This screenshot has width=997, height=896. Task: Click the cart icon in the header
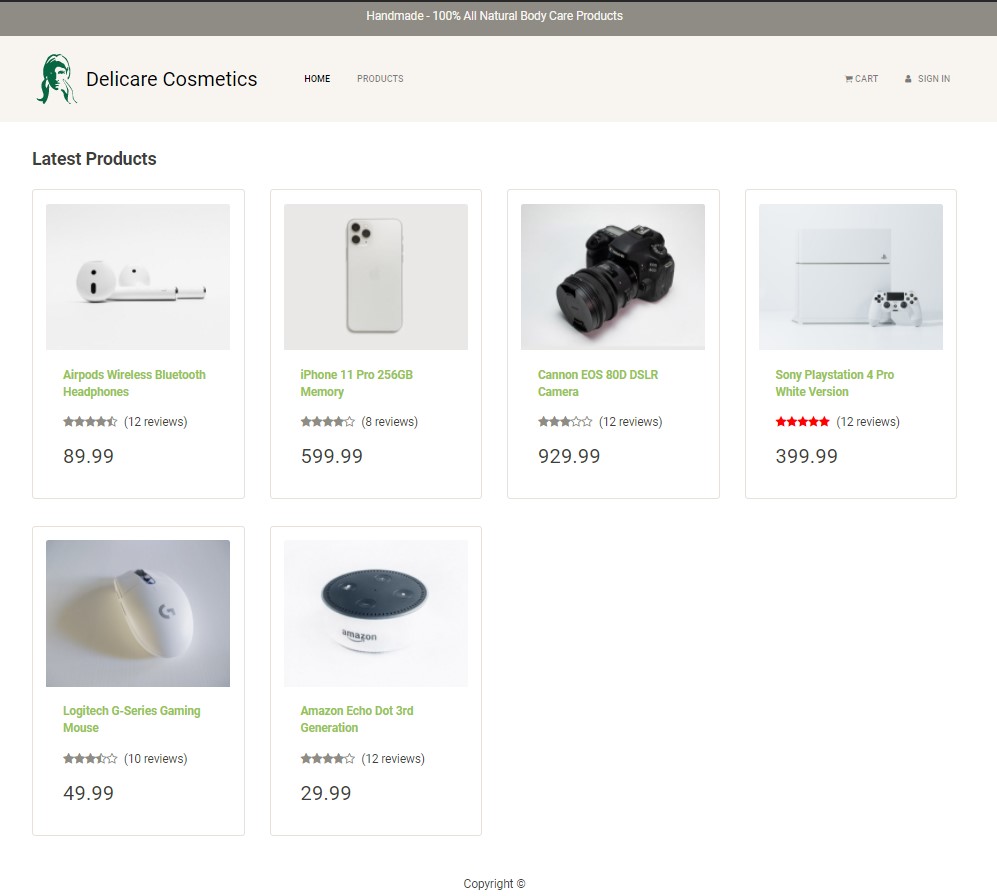pos(848,79)
